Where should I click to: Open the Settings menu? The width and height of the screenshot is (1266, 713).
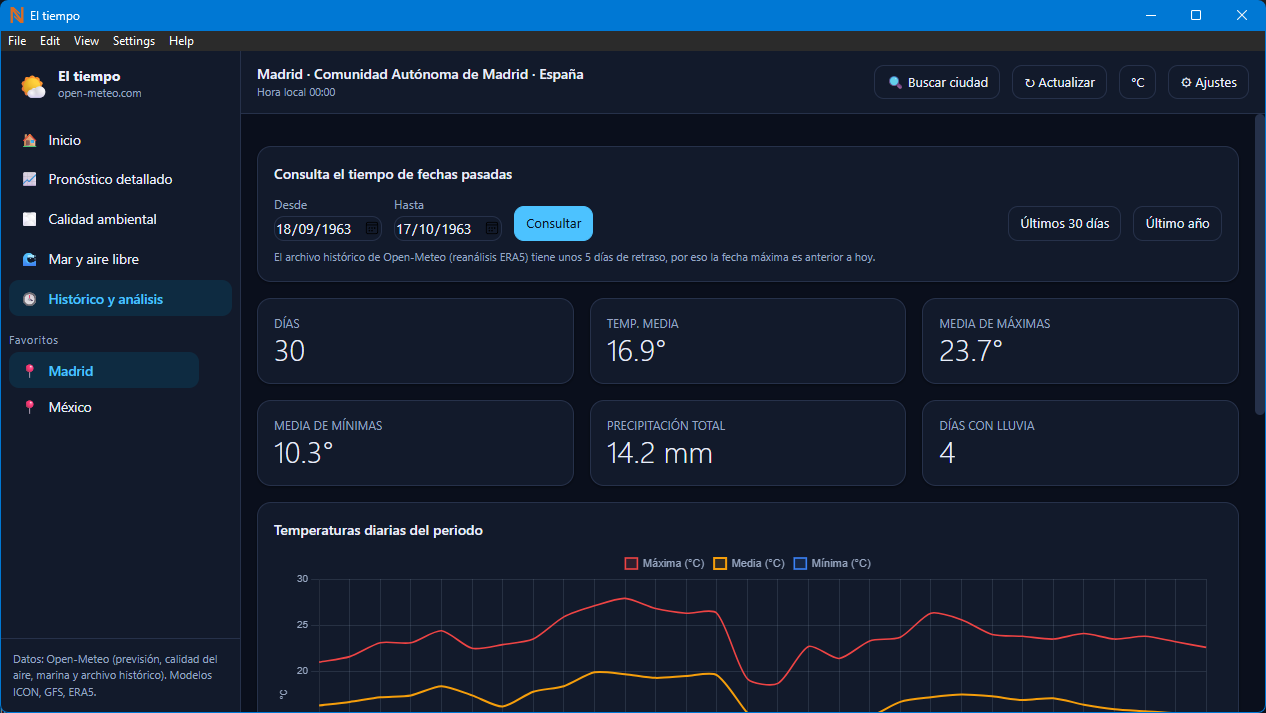pos(134,41)
